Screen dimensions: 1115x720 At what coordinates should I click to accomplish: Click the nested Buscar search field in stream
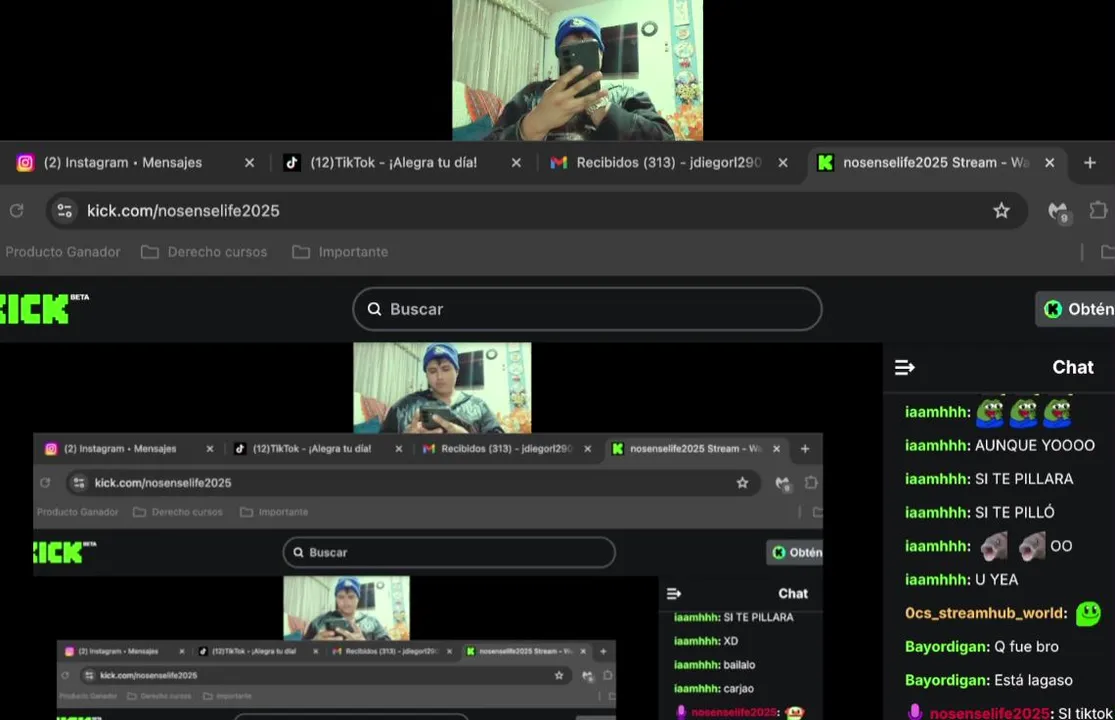(449, 552)
